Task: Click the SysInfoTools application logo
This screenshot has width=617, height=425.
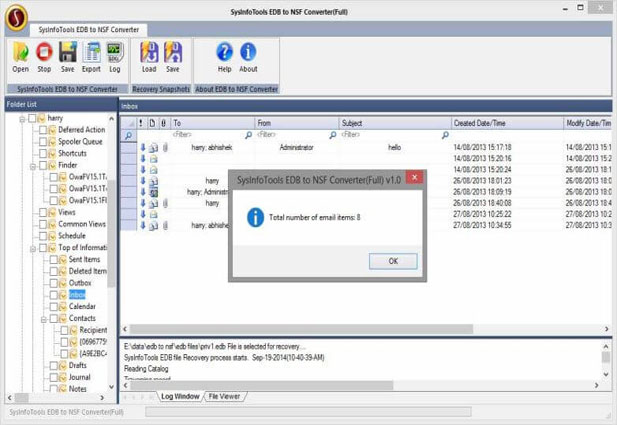Action: click(x=16, y=17)
